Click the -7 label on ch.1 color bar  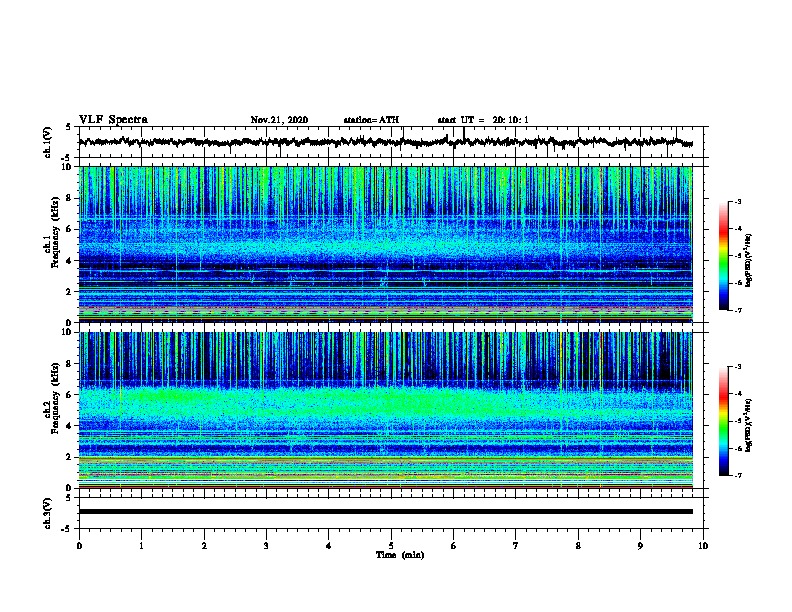click(737, 310)
